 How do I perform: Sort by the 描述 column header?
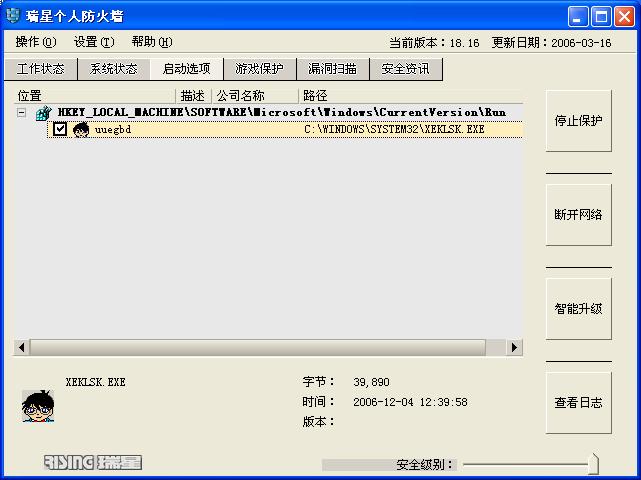(193, 96)
